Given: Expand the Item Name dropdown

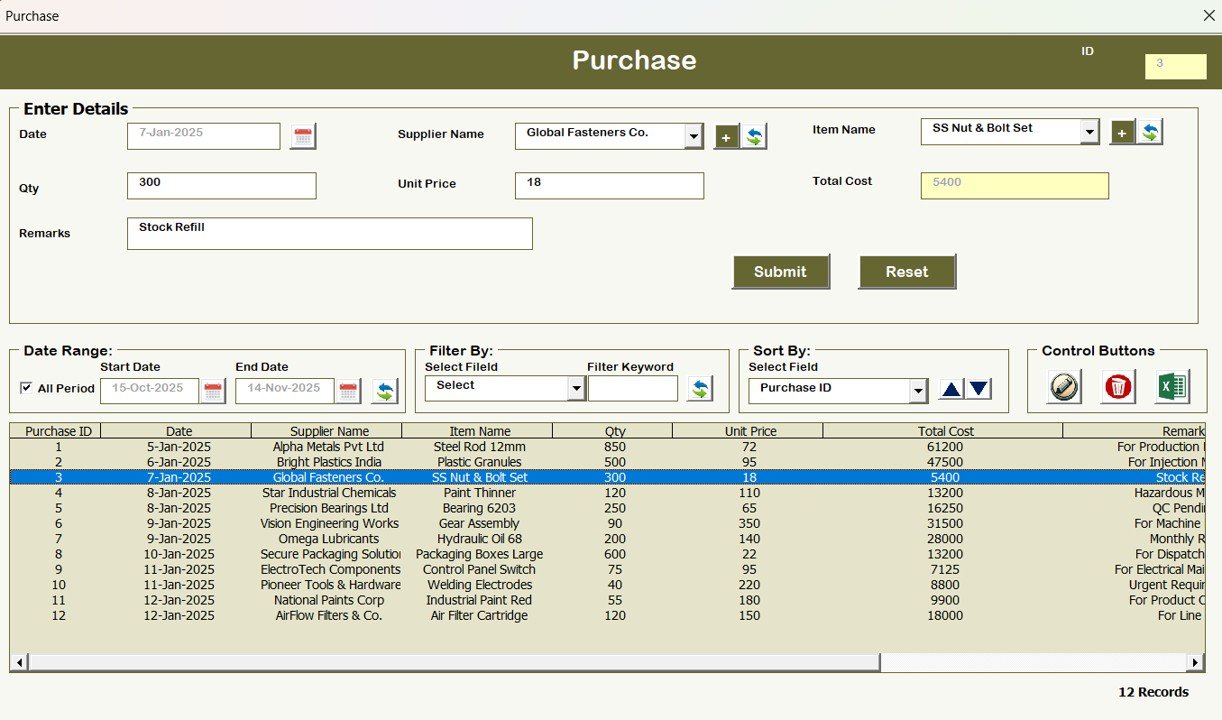Looking at the screenshot, I should pyautogui.click(x=1090, y=131).
